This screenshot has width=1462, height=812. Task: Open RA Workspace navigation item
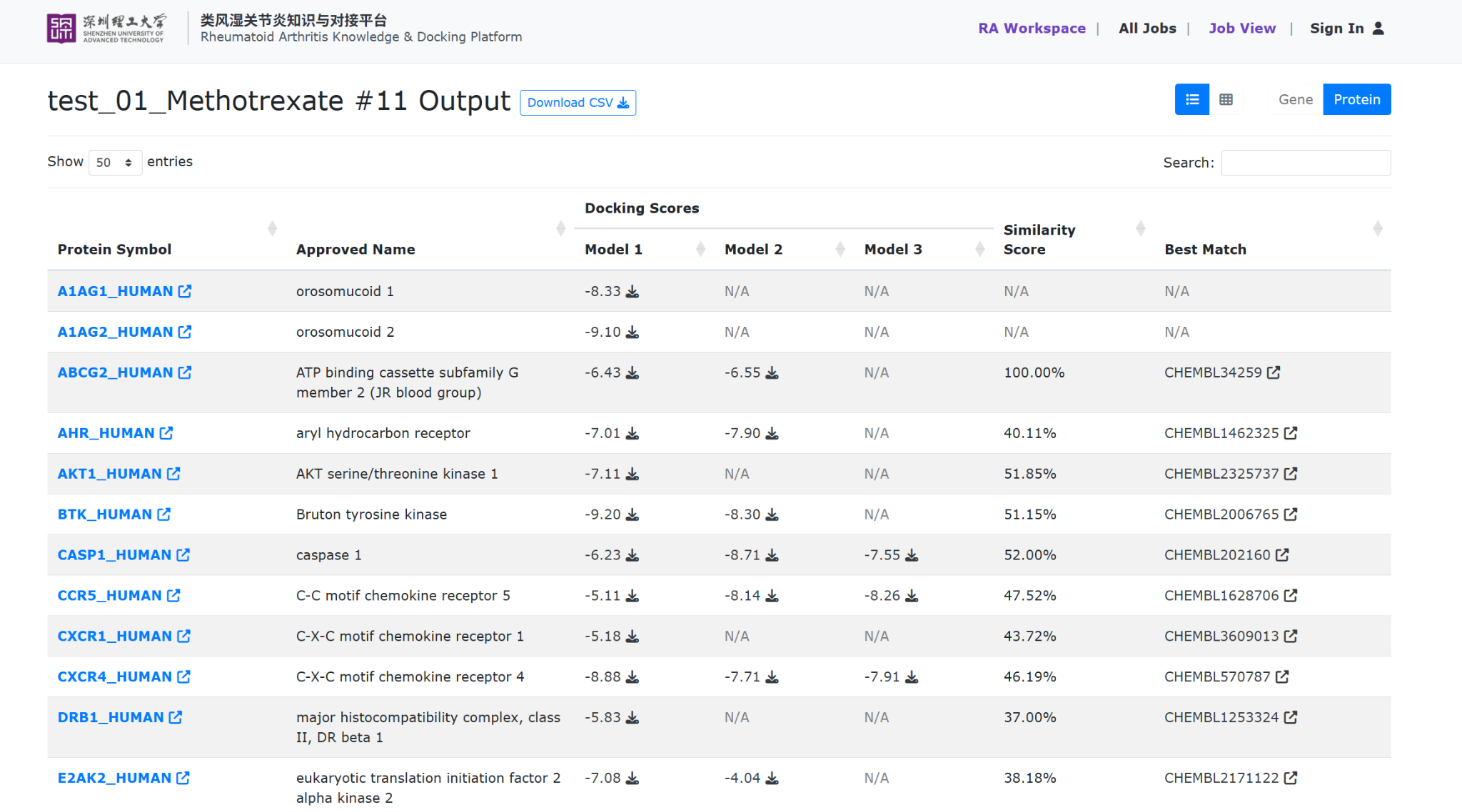point(1032,29)
